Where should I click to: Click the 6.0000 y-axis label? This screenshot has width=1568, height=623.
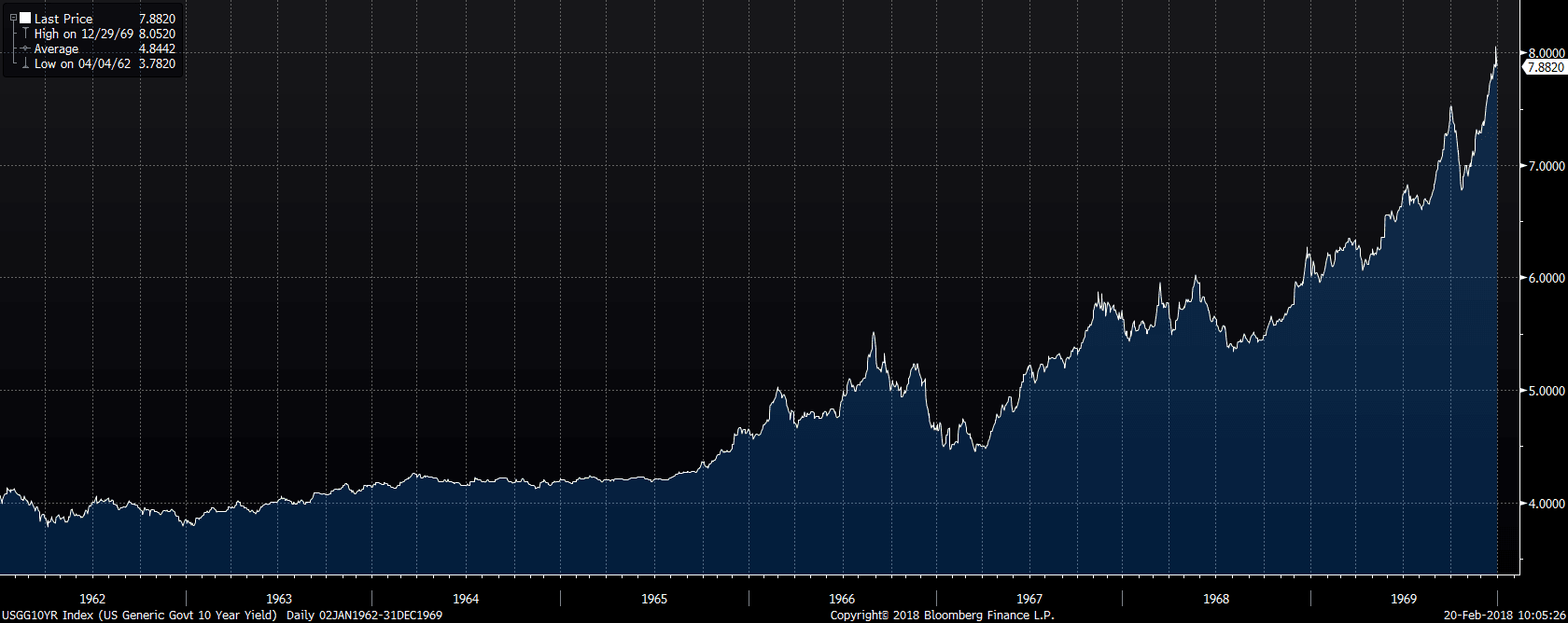point(1546,278)
